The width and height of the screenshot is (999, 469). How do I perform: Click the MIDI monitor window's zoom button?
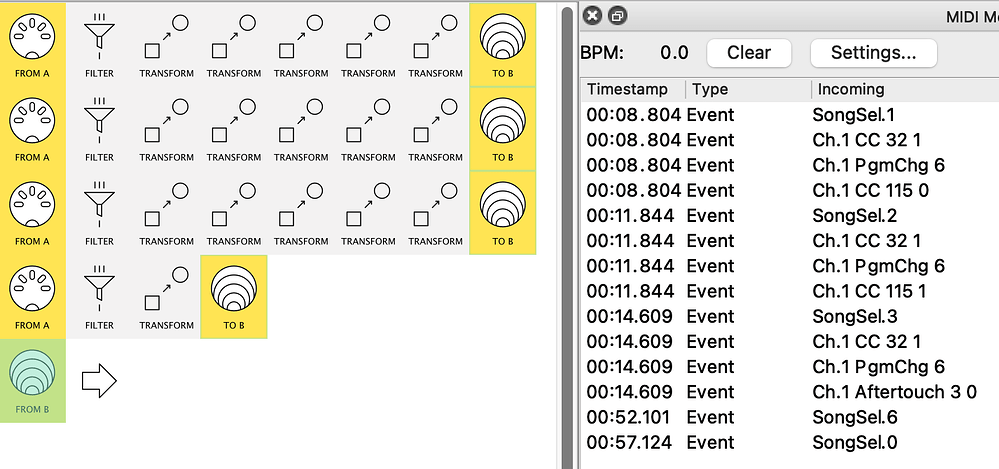click(x=618, y=16)
